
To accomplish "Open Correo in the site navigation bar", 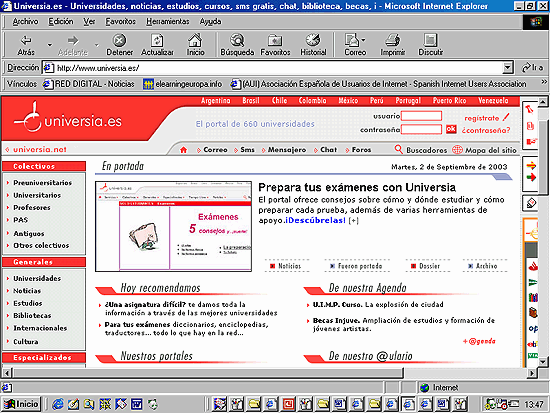I will coord(215,150).
